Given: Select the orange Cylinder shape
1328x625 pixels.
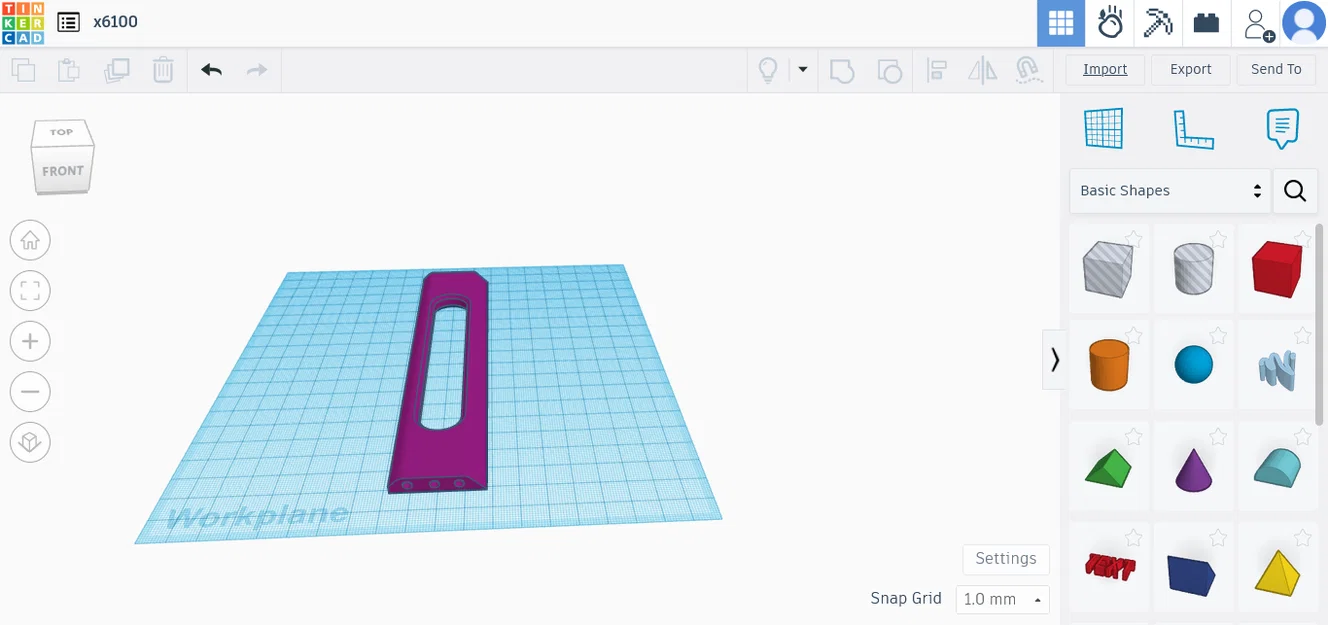Looking at the screenshot, I should pyautogui.click(x=1108, y=365).
